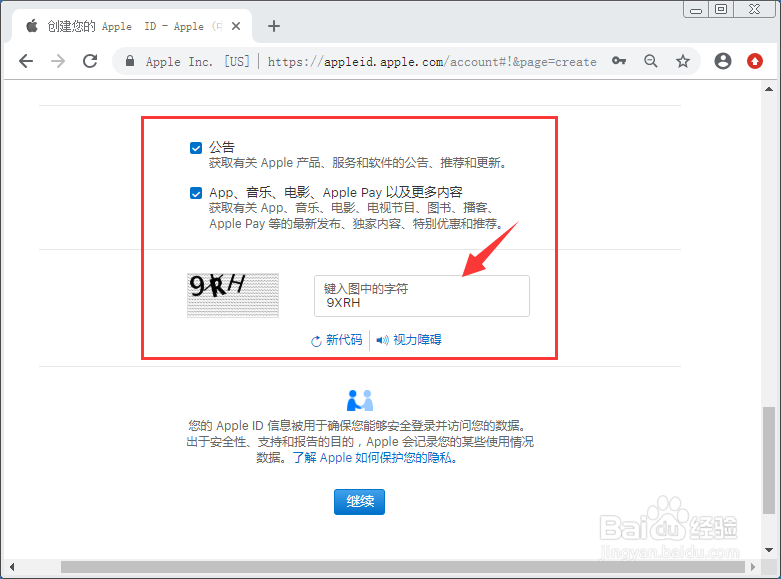This screenshot has width=781, height=579.
Task: Click Apple Inc. [US] certificate label
Action: [x=198, y=62]
